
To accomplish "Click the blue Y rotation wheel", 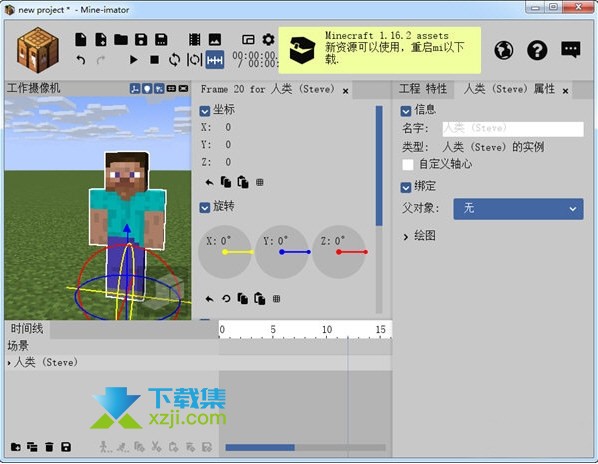I will pyautogui.click(x=282, y=252).
